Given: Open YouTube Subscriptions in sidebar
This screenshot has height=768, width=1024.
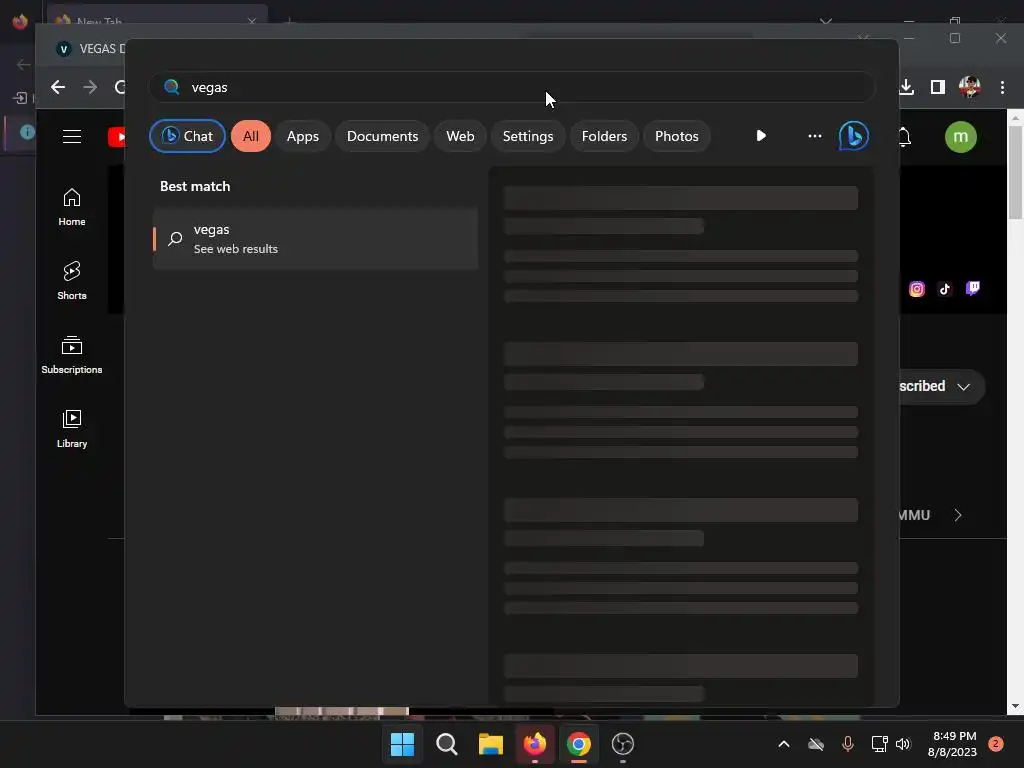Looking at the screenshot, I should coord(72,355).
